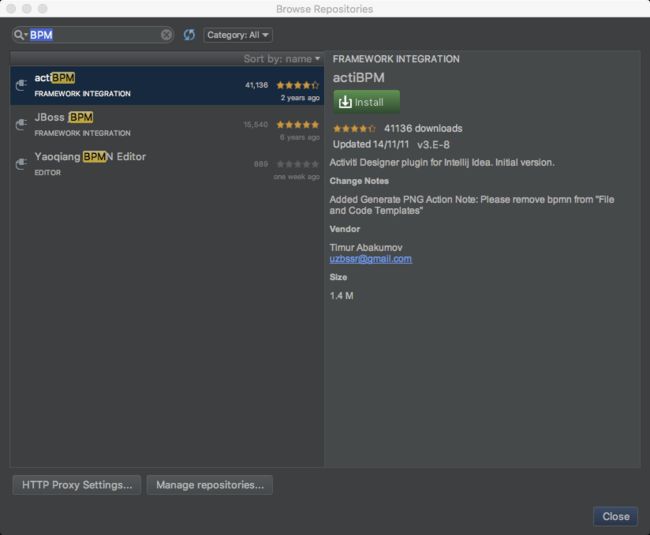This screenshot has width=650, height=535.
Task: Open the Sort by: name dropdown
Action: tap(282, 59)
